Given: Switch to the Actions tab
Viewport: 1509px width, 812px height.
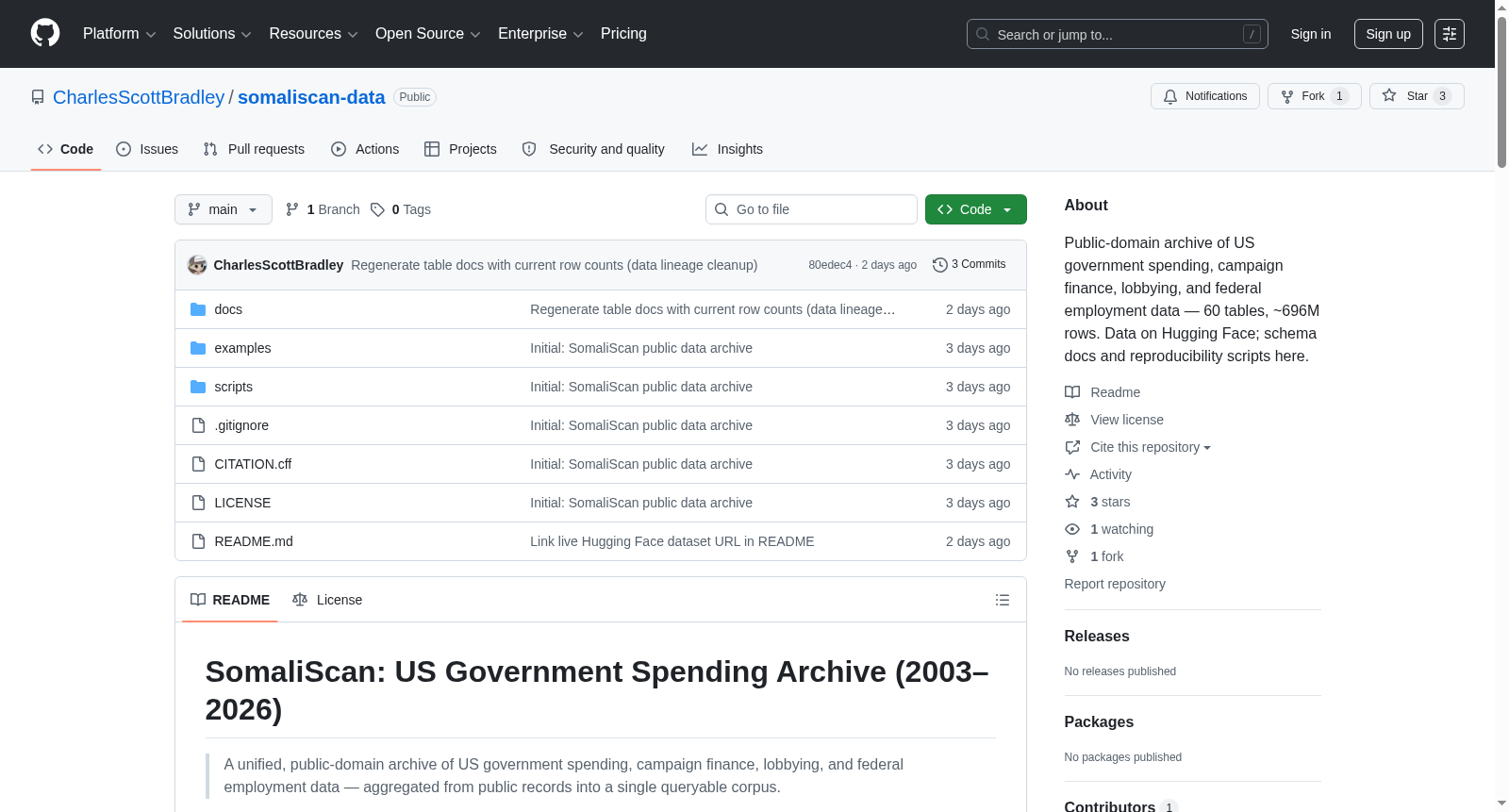Looking at the screenshot, I should (365, 149).
